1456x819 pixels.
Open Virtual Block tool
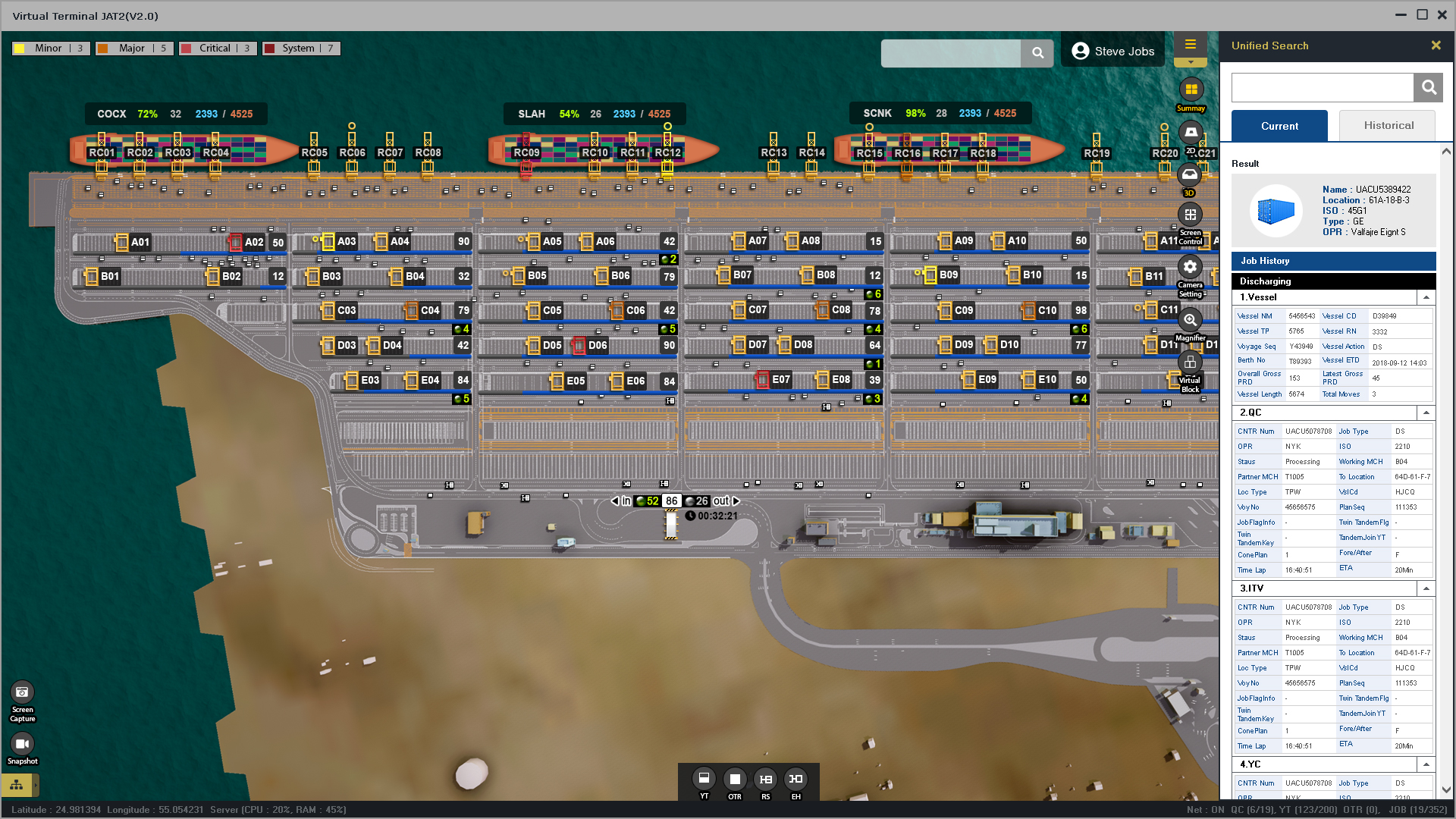[x=1190, y=363]
